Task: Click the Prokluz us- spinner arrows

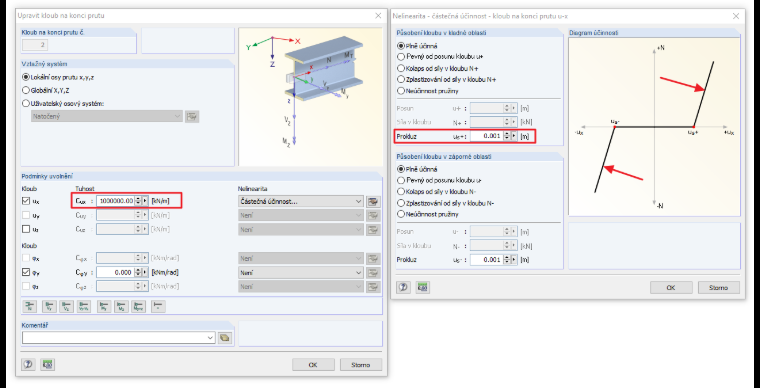Action: coord(507,260)
